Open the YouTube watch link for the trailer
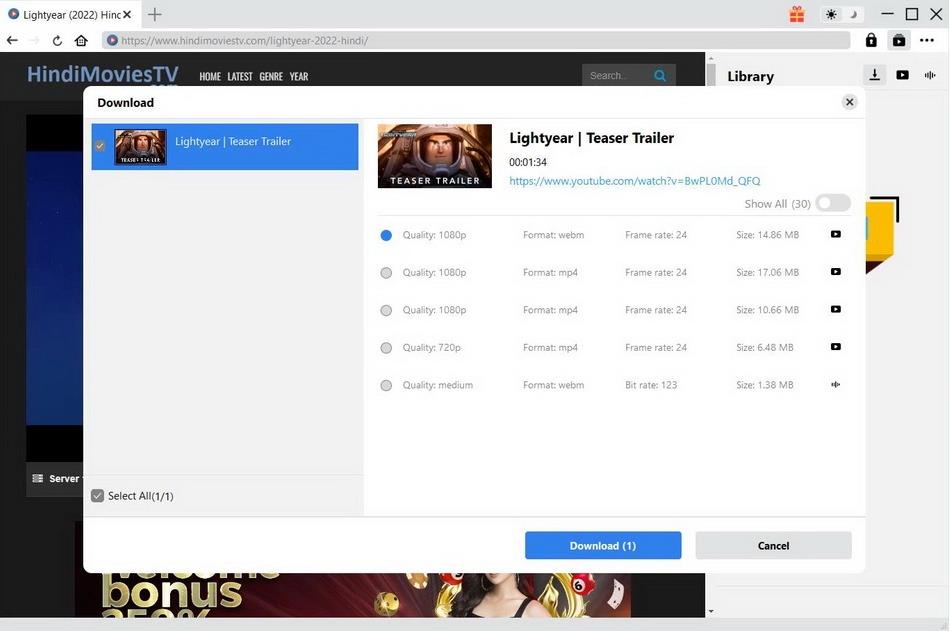The width and height of the screenshot is (950, 632). click(634, 181)
